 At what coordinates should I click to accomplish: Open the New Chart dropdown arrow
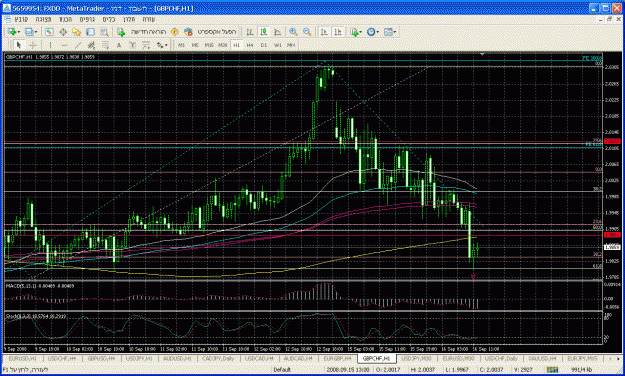click(19, 32)
